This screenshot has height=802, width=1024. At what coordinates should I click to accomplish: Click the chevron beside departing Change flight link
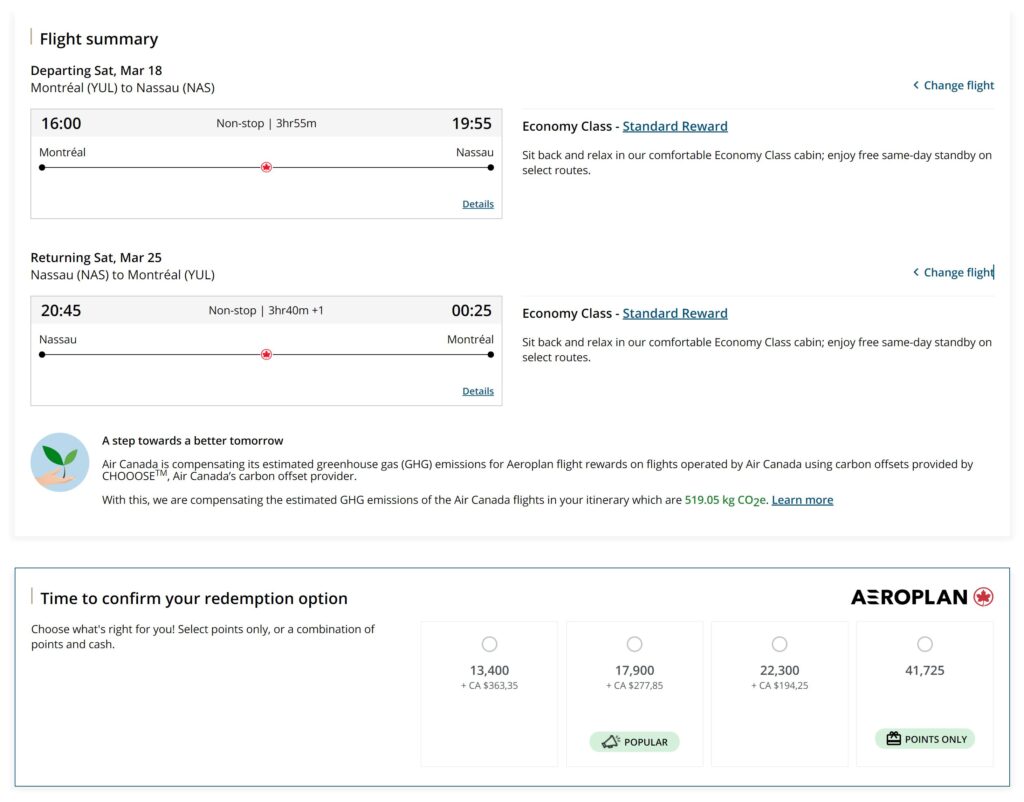coord(915,85)
